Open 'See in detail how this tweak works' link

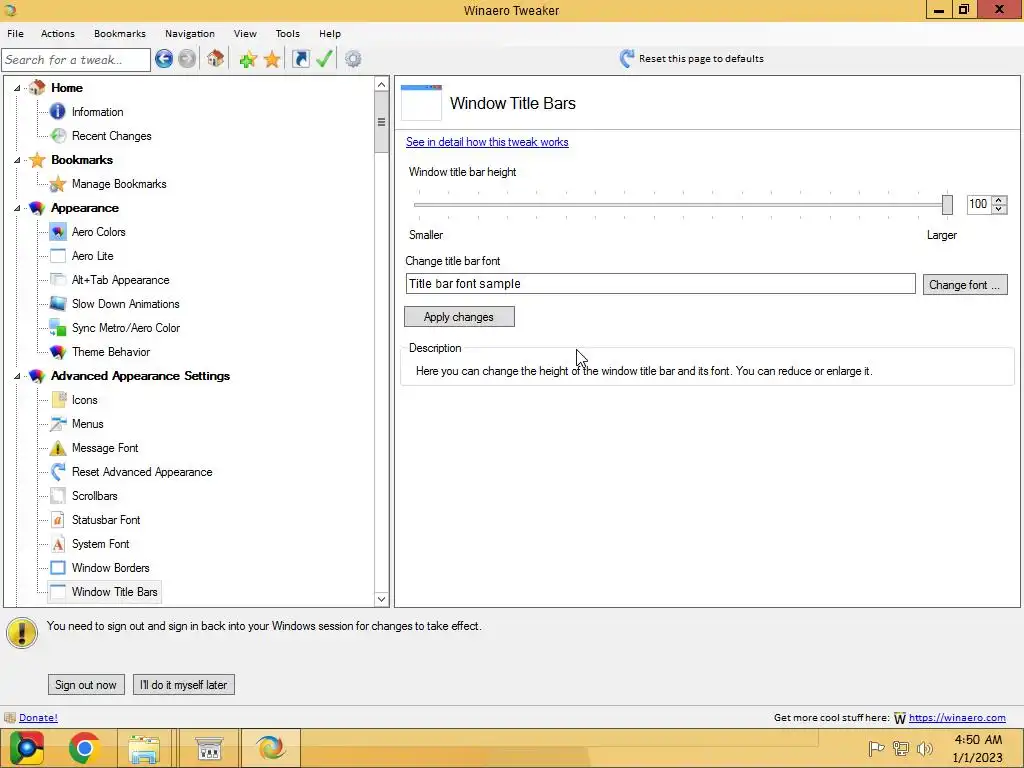point(487,142)
